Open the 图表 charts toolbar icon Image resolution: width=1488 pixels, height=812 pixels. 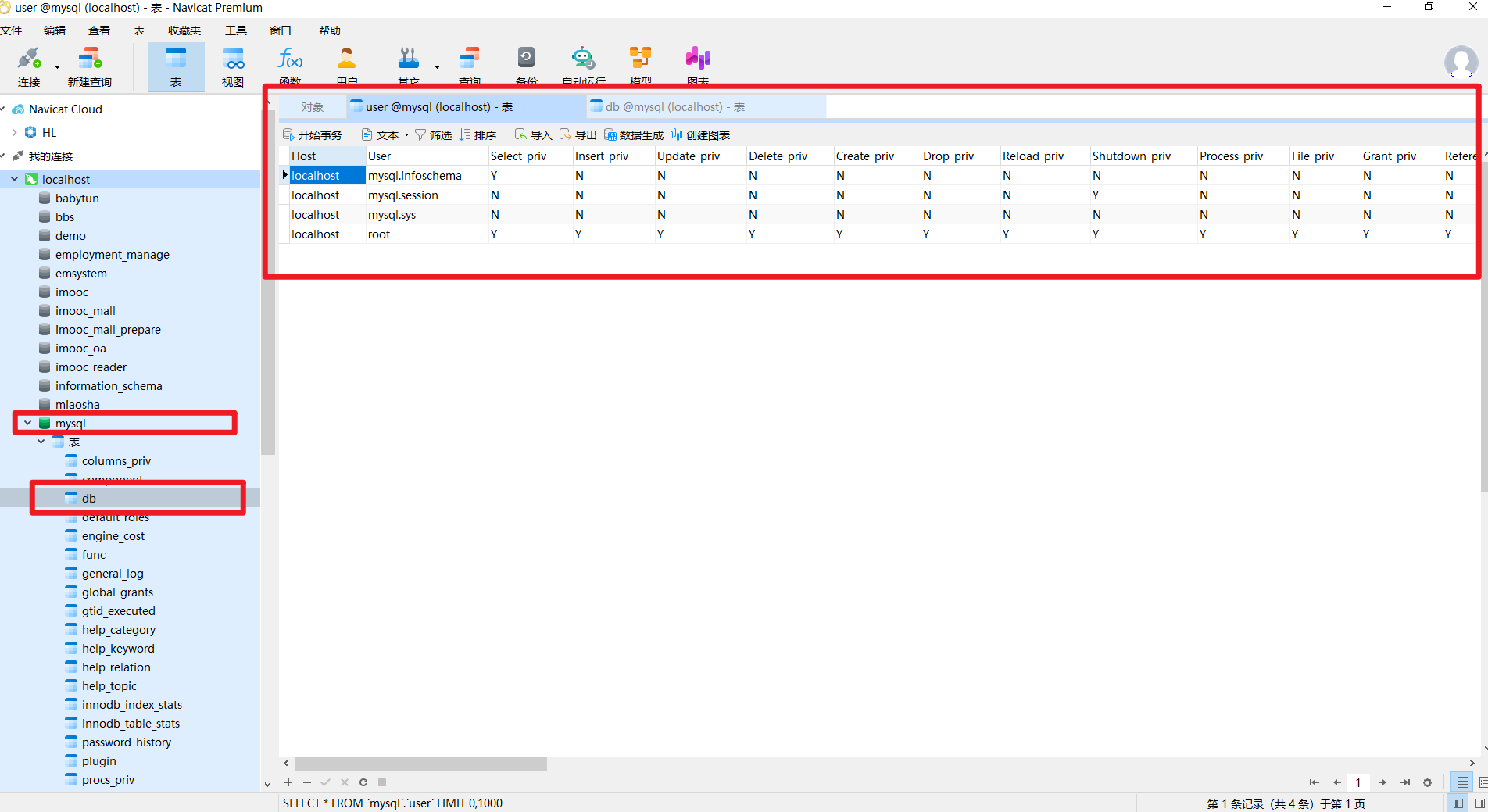pos(698,59)
